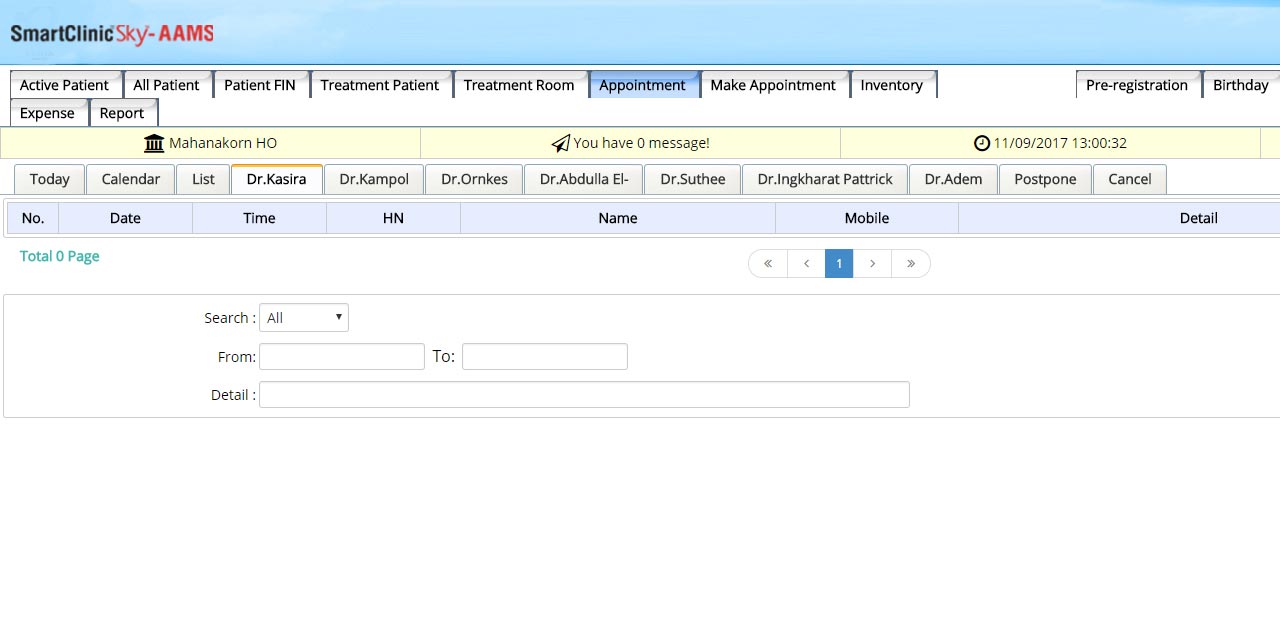Image resolution: width=1280 pixels, height=618 pixels.
Task: Focus the Detail search text box
Action: pyautogui.click(x=584, y=394)
